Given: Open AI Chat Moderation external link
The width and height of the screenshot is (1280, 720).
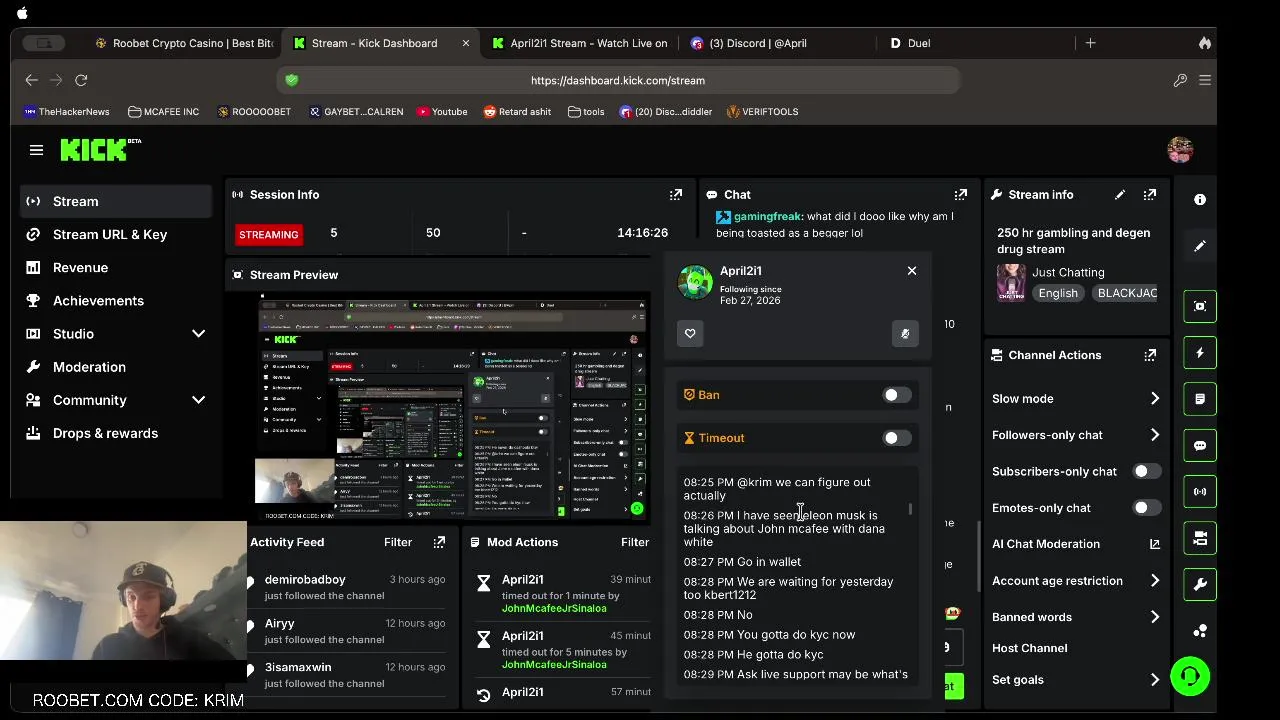Looking at the screenshot, I should (x=1155, y=544).
